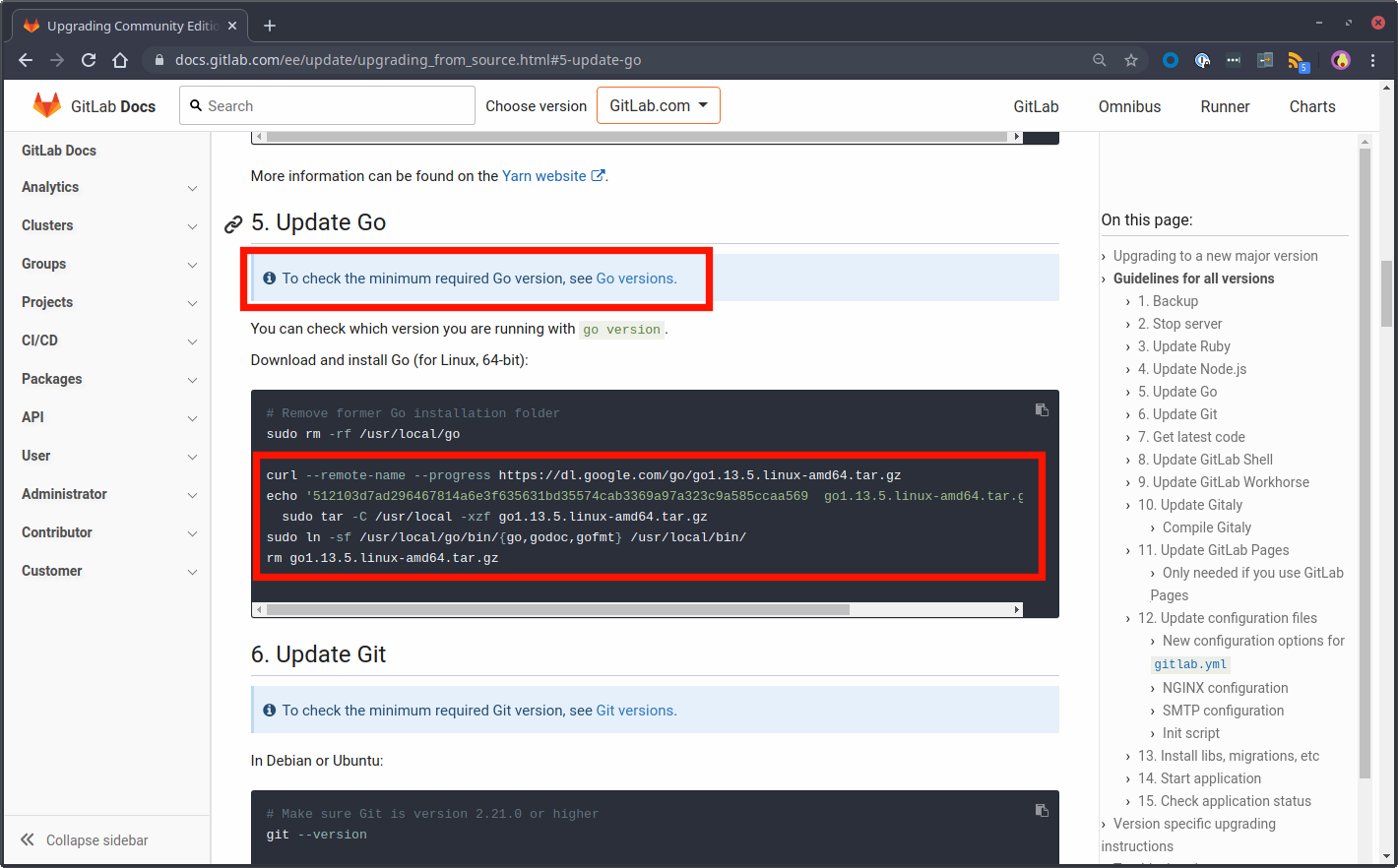This screenshot has width=1398, height=868.
Task: Click the browser back arrow
Action: pyautogui.click(x=26, y=60)
